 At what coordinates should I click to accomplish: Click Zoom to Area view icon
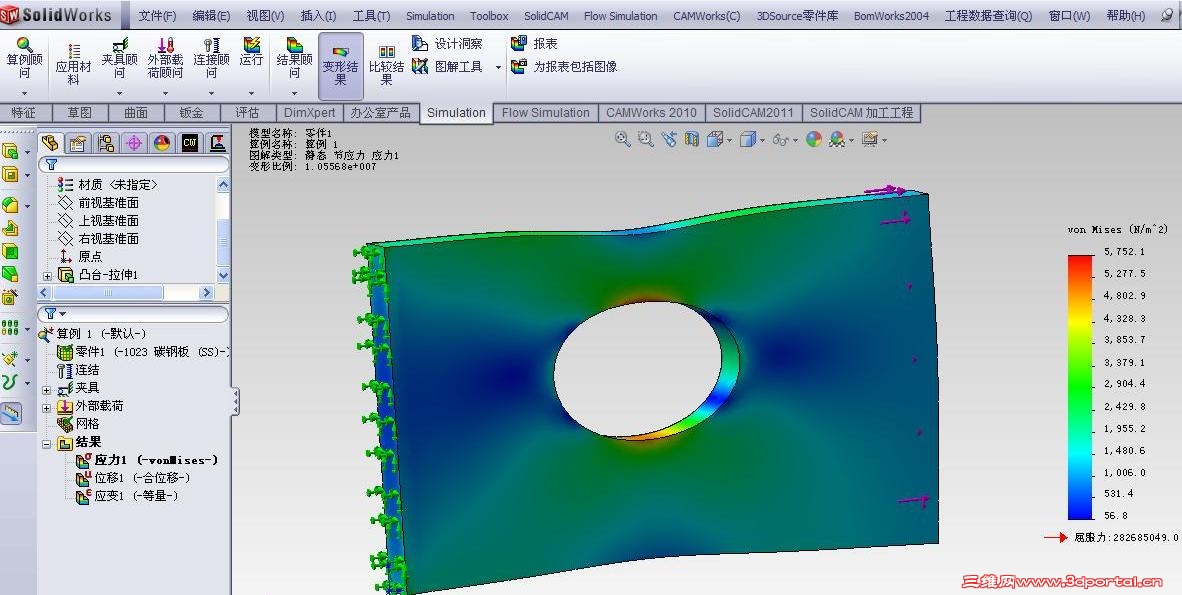(645, 139)
